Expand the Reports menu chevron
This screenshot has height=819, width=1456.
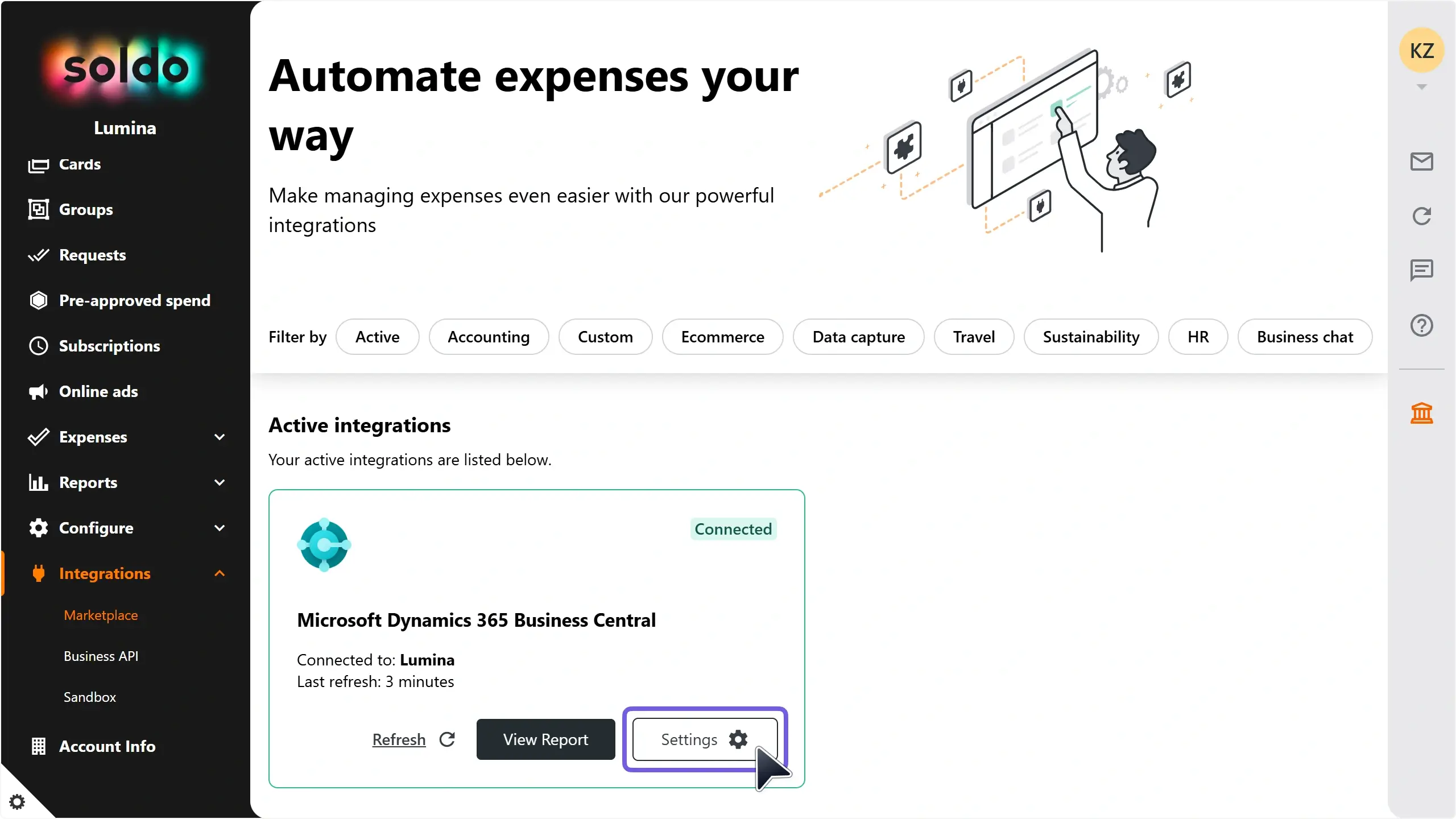(220, 482)
